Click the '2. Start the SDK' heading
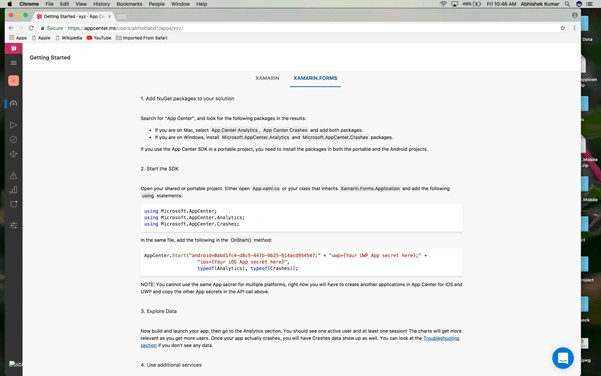601x376 pixels. [x=159, y=169]
